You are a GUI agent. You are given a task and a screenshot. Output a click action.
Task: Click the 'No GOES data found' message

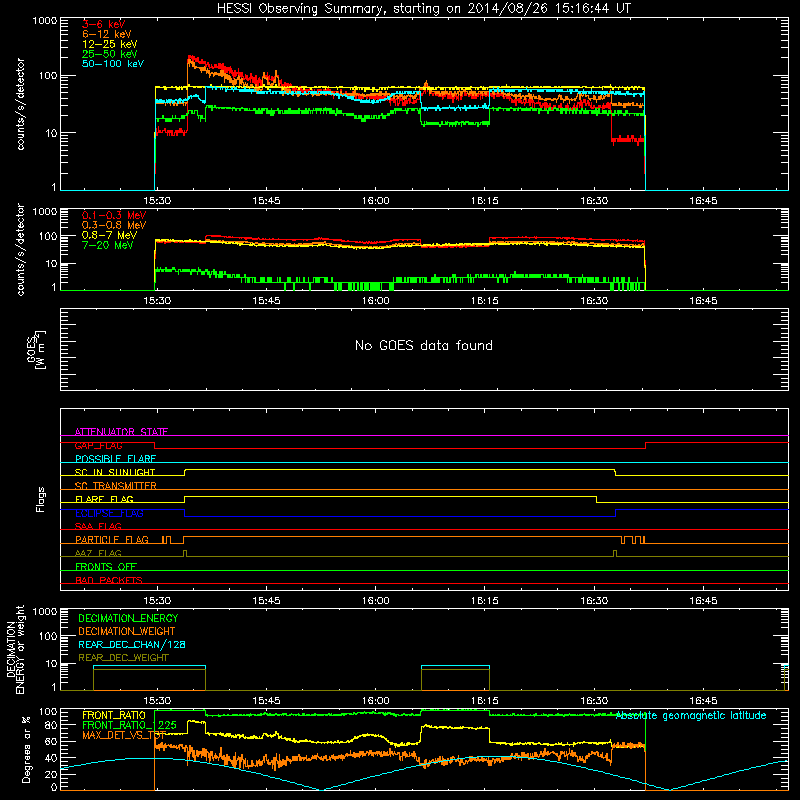tap(424, 345)
